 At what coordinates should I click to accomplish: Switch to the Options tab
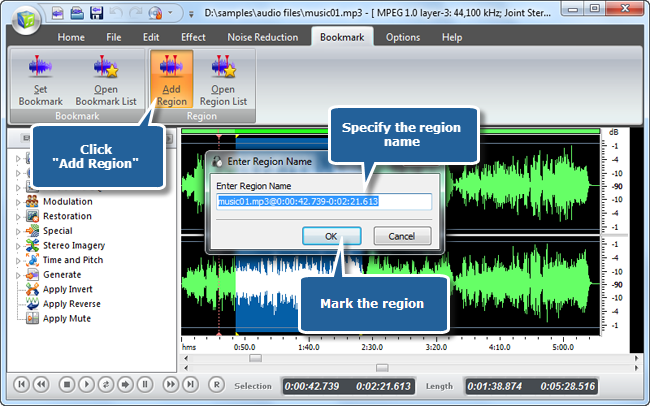[x=403, y=37]
